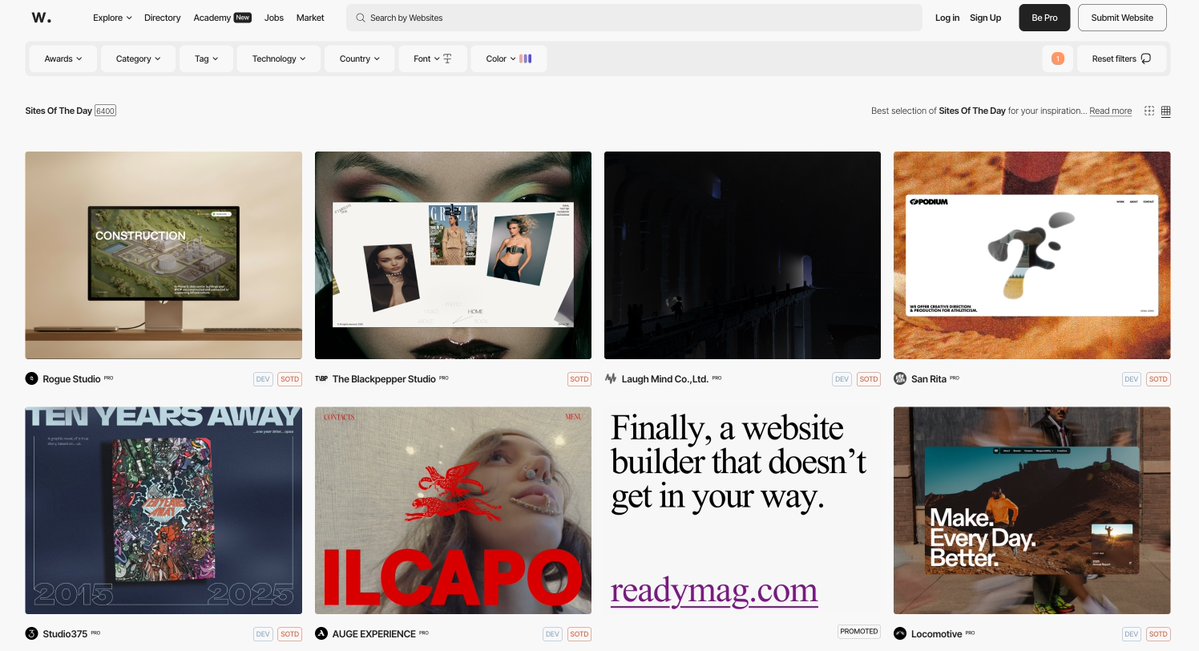Click the Submit Website button
The image size is (1199, 651).
(x=1122, y=18)
